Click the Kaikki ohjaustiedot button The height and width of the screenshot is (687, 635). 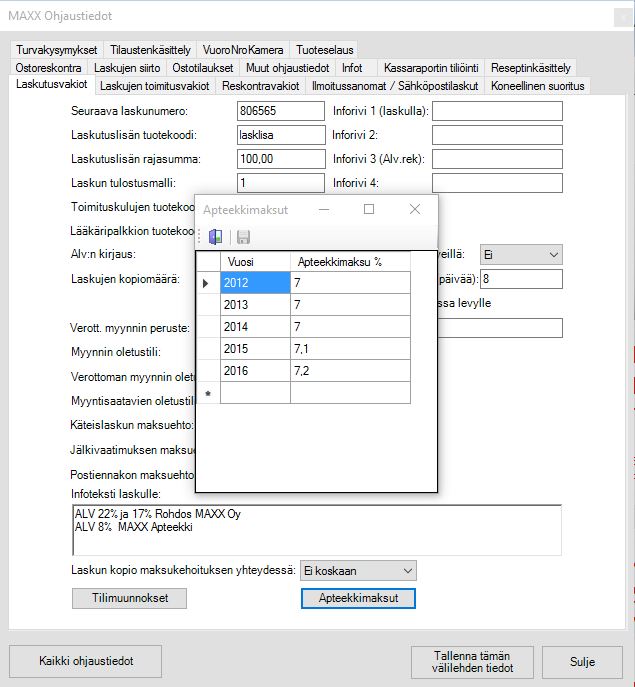[x=85, y=661]
